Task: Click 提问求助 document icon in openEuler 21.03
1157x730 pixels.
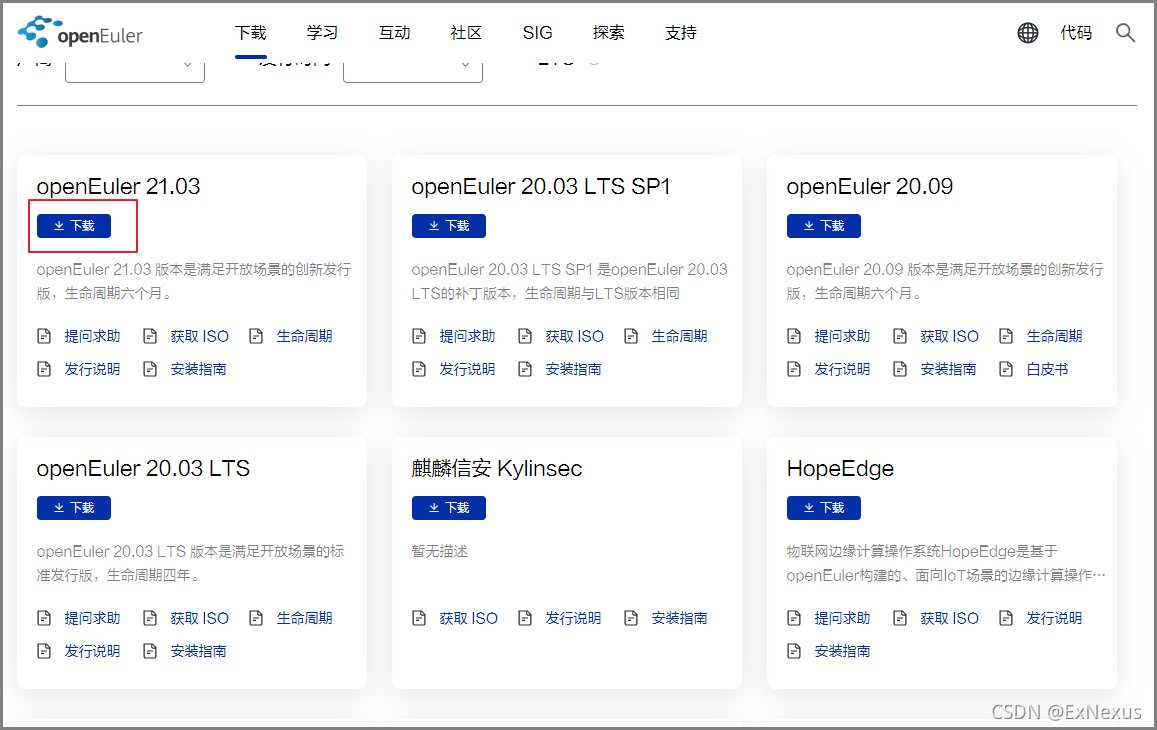Action: point(44,337)
